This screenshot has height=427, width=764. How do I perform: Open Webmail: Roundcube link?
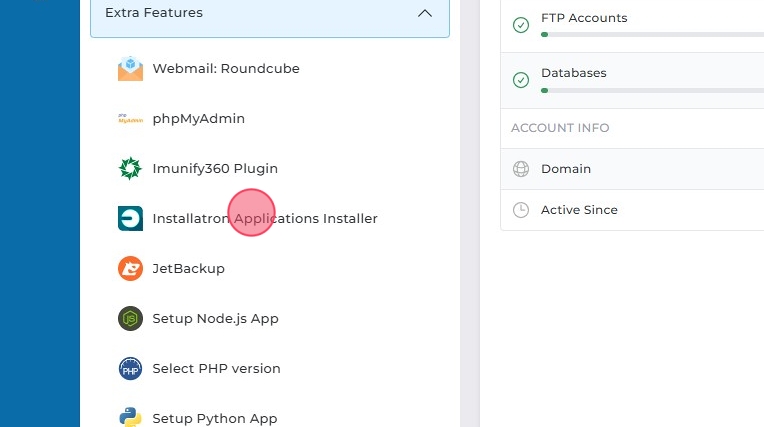(226, 69)
